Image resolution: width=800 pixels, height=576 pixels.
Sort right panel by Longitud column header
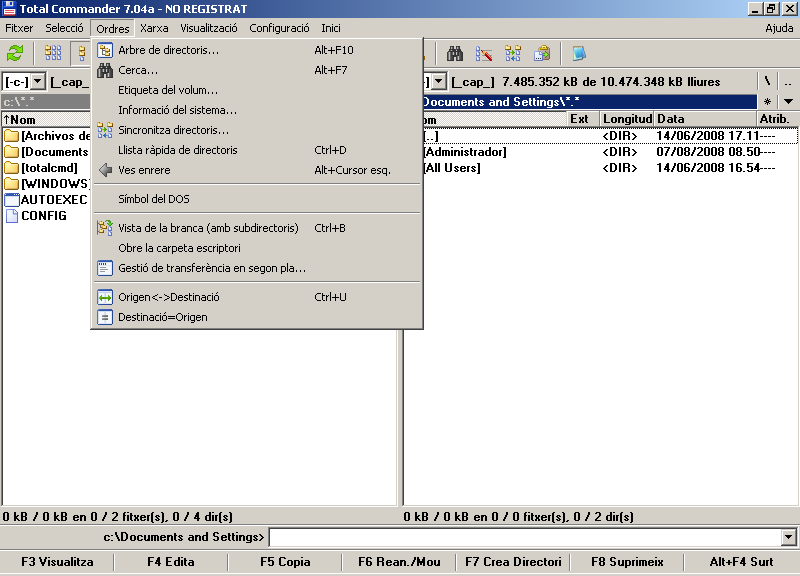(x=627, y=119)
